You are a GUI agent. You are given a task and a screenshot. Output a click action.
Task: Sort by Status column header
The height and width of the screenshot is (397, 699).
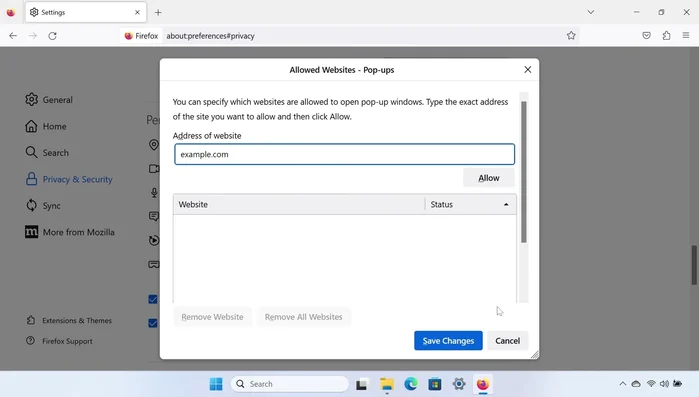(x=471, y=204)
